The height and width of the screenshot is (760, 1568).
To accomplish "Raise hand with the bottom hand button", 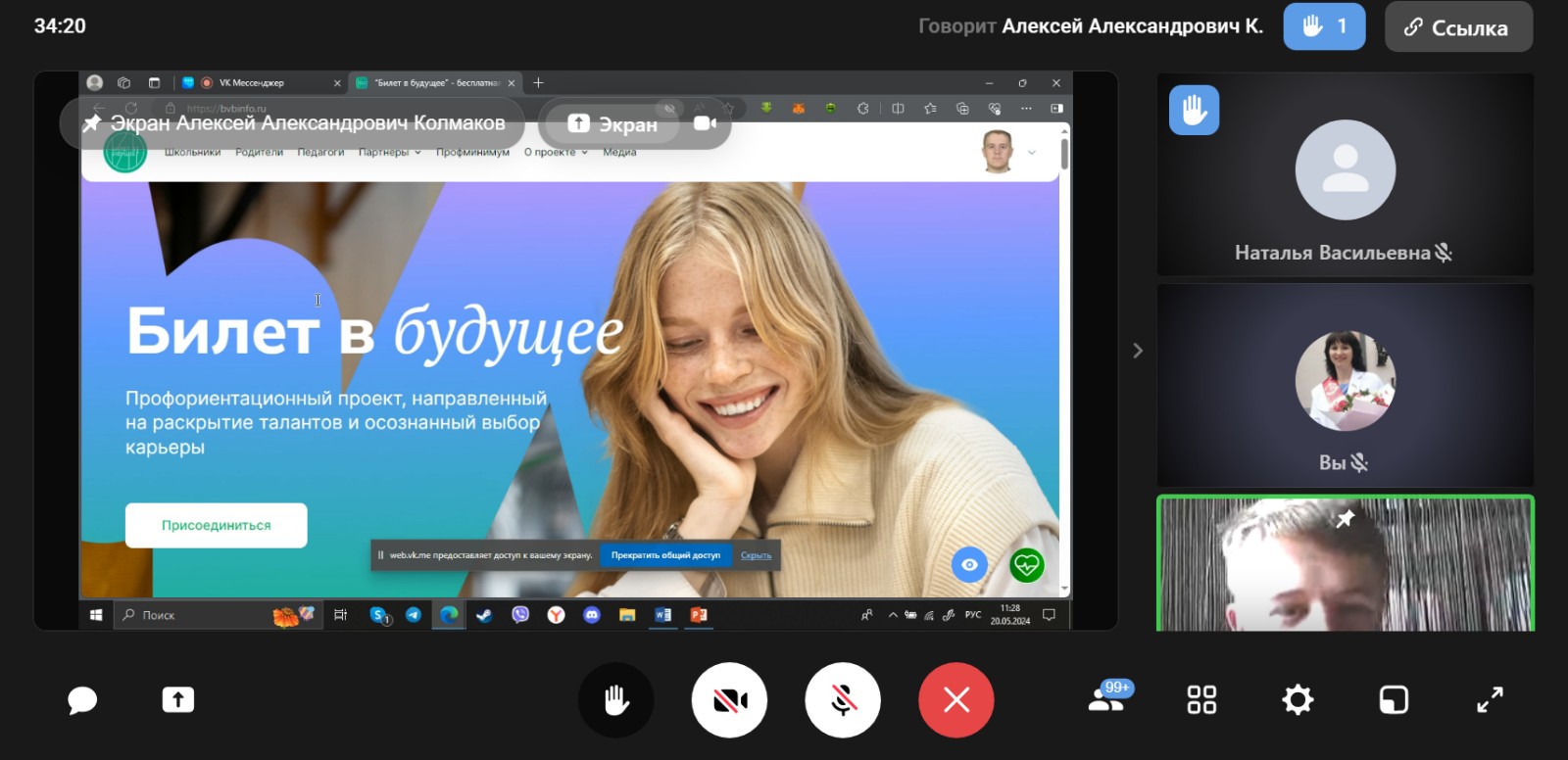I will click(615, 700).
